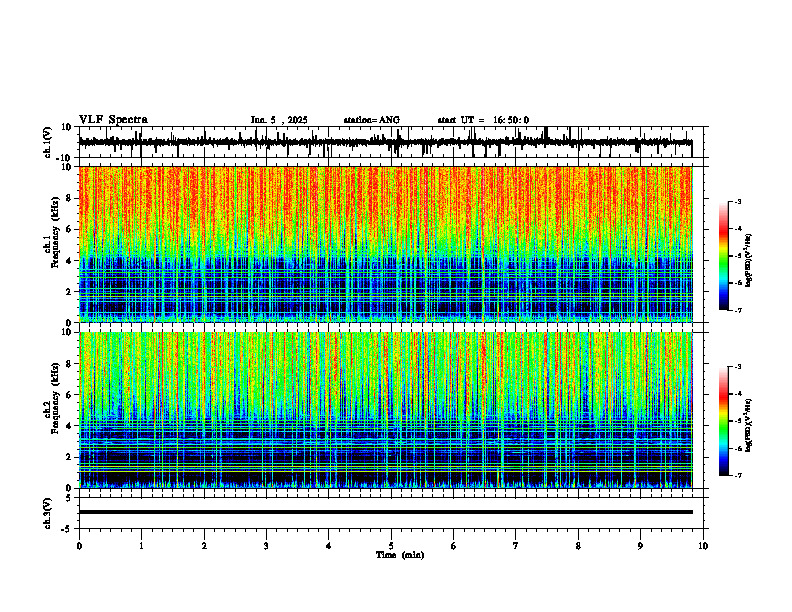792x612 pixels.
Task: Click time axis tick label "3"
Action: (266, 546)
